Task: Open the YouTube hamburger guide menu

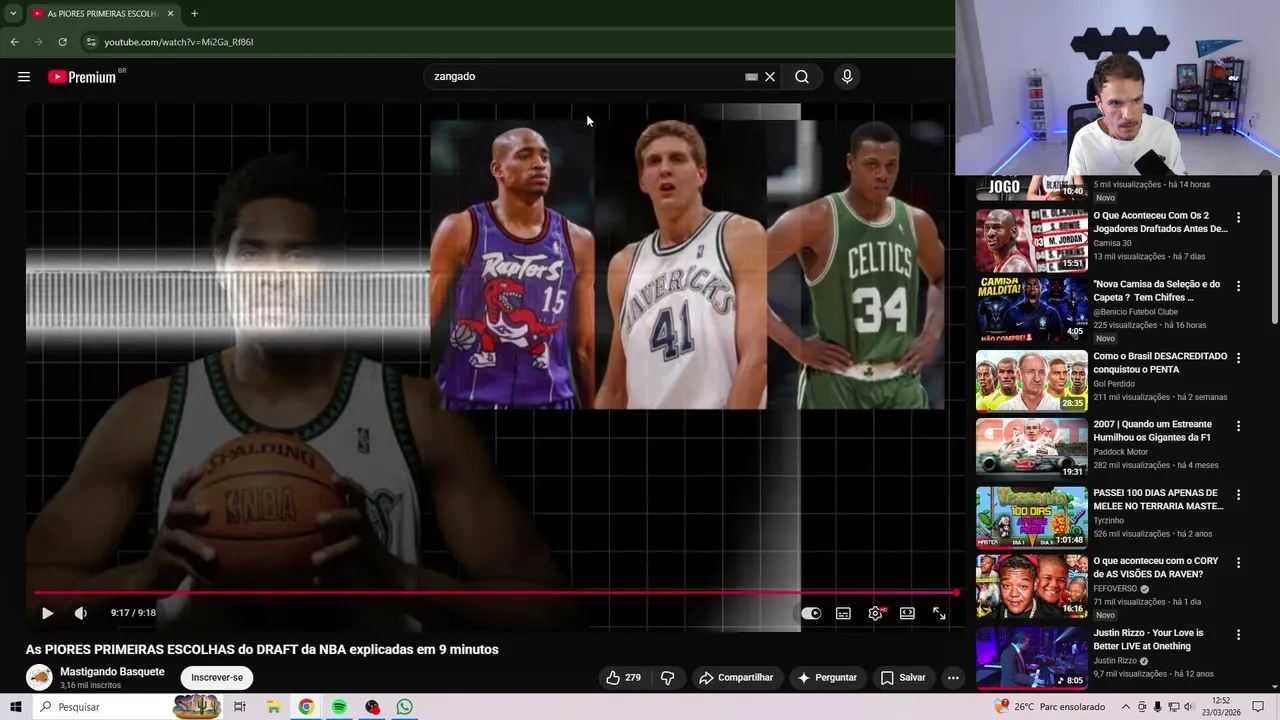Action: pos(24,77)
